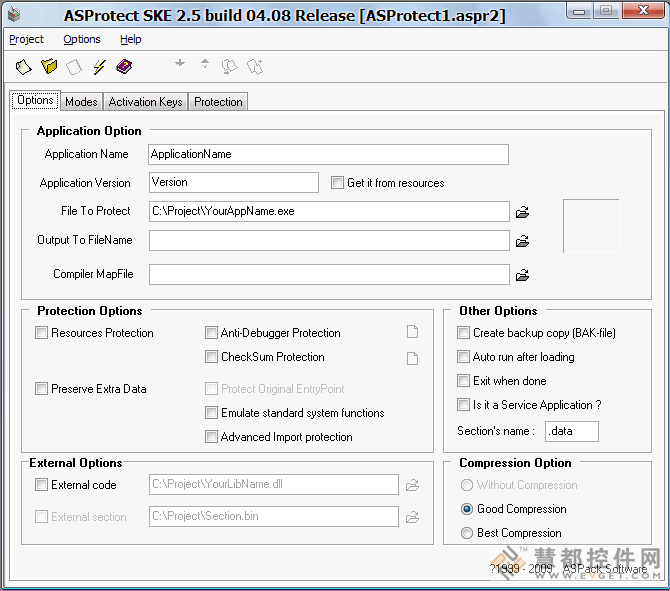Click the Compiler MapFile input field

click(x=329, y=274)
